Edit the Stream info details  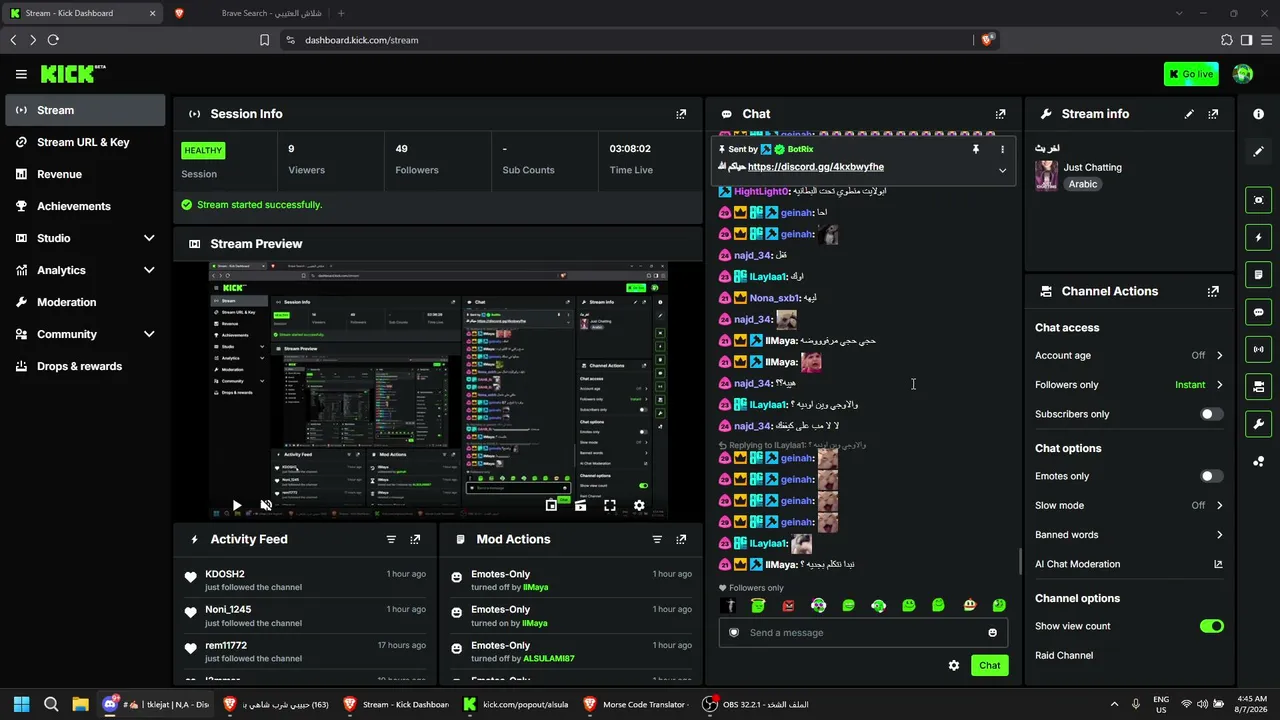(x=1189, y=114)
